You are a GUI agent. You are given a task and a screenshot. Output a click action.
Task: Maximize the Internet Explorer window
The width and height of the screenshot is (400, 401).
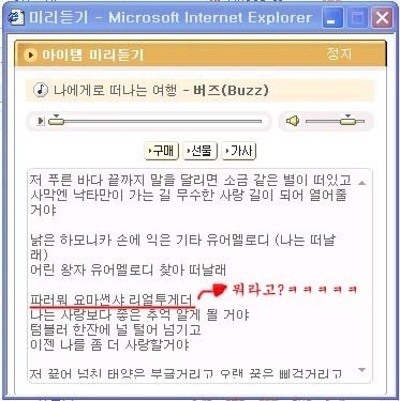[x=357, y=18]
